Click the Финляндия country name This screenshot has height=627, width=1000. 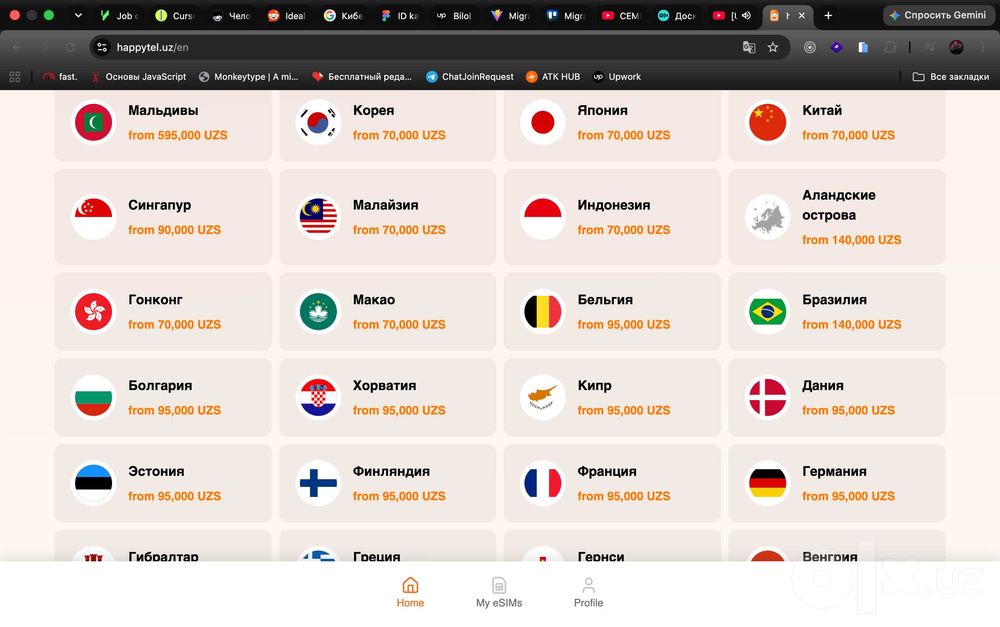391,471
